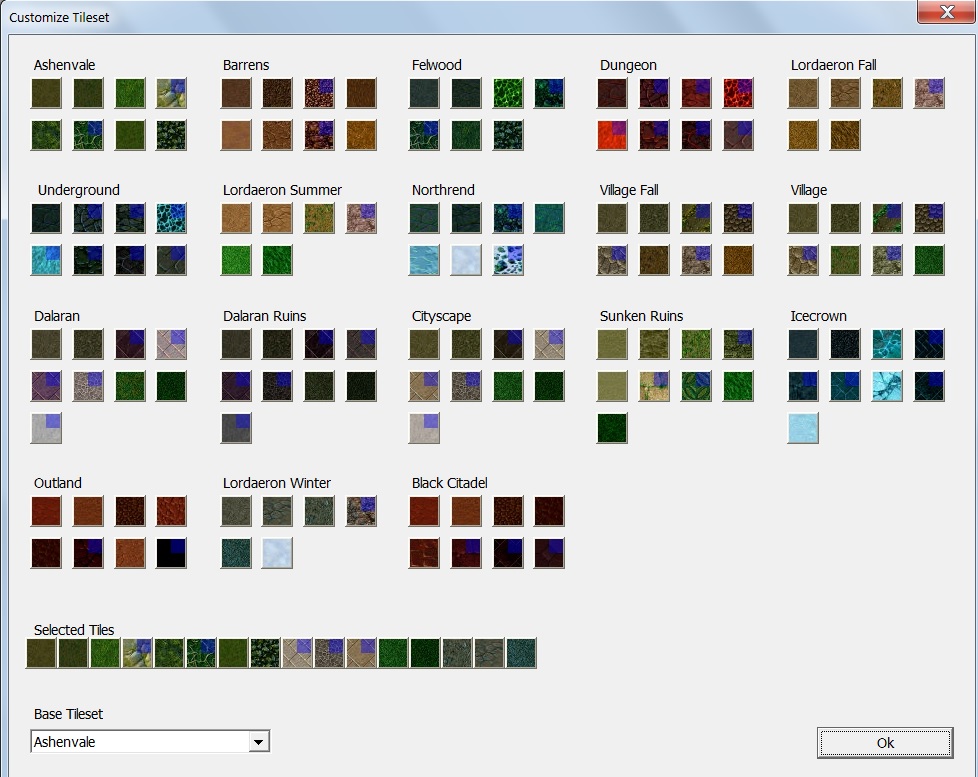Choose the grassy dirt third tile in Lordaeron Summer
This screenshot has height=777, width=978.
point(319,218)
